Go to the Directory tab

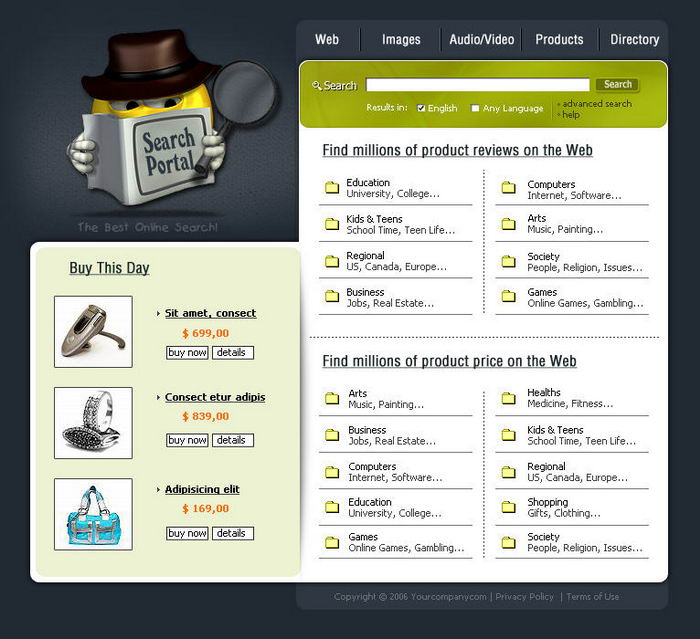point(634,40)
